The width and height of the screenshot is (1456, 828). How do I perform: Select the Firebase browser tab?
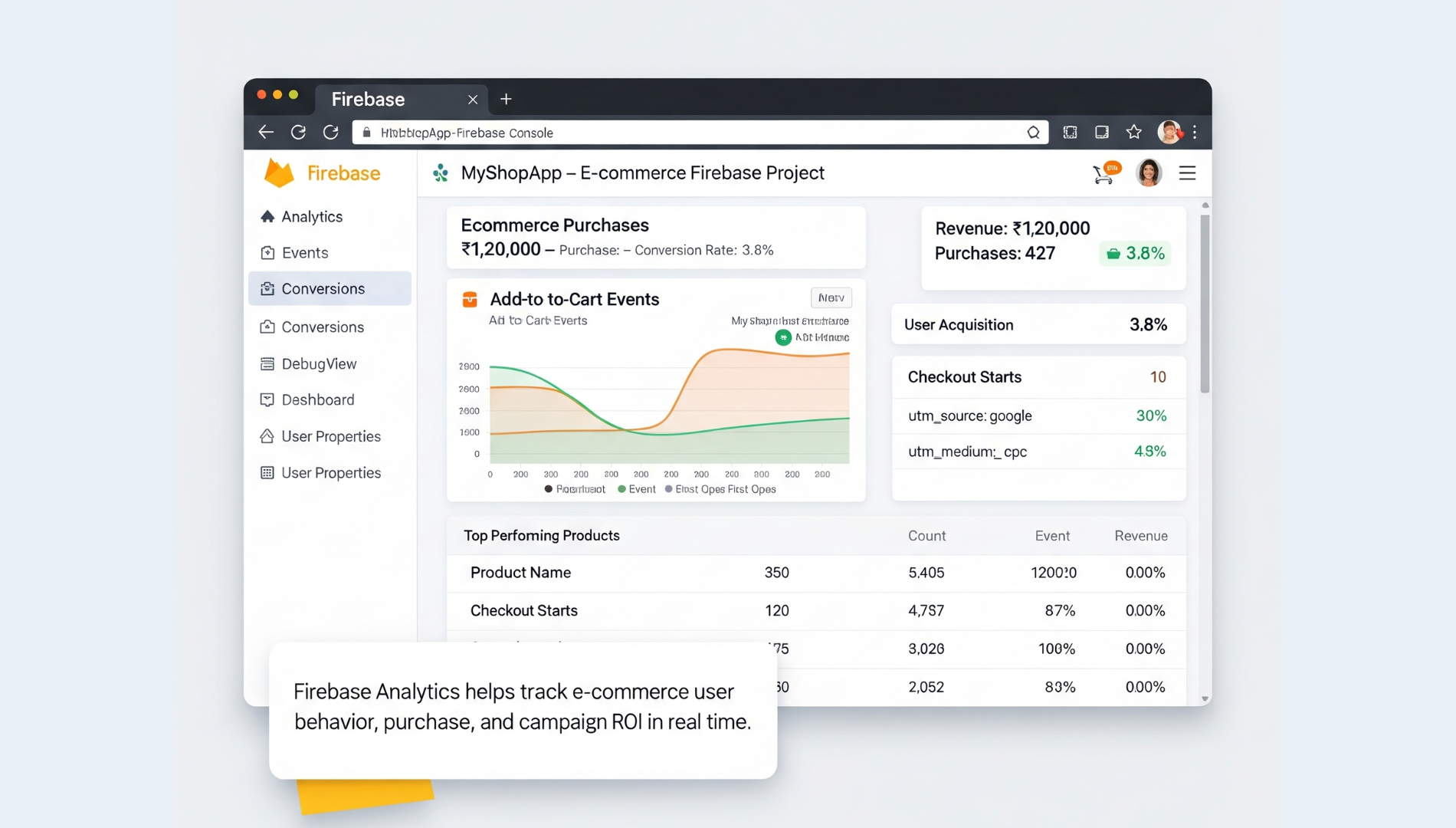pos(402,100)
